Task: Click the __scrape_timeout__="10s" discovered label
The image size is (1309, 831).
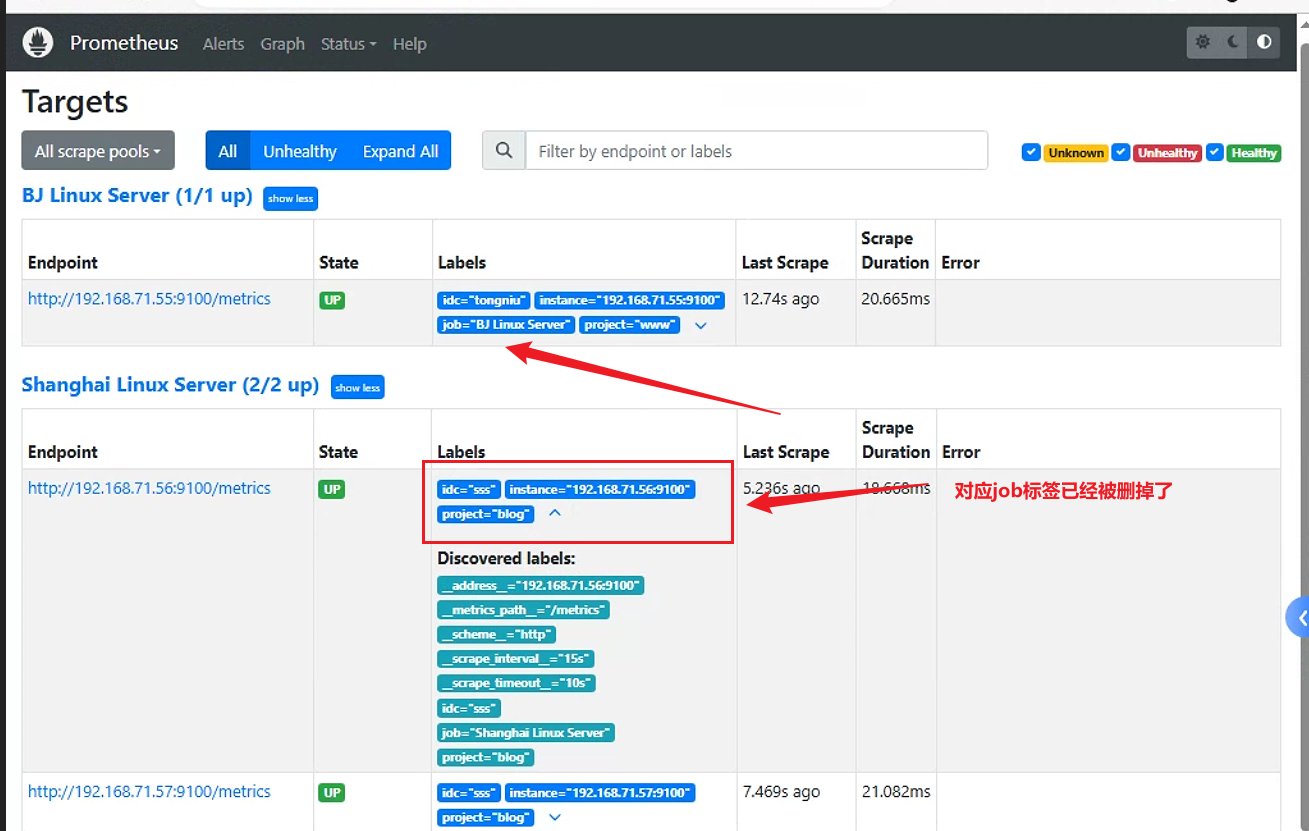Action: pyautogui.click(x=516, y=684)
